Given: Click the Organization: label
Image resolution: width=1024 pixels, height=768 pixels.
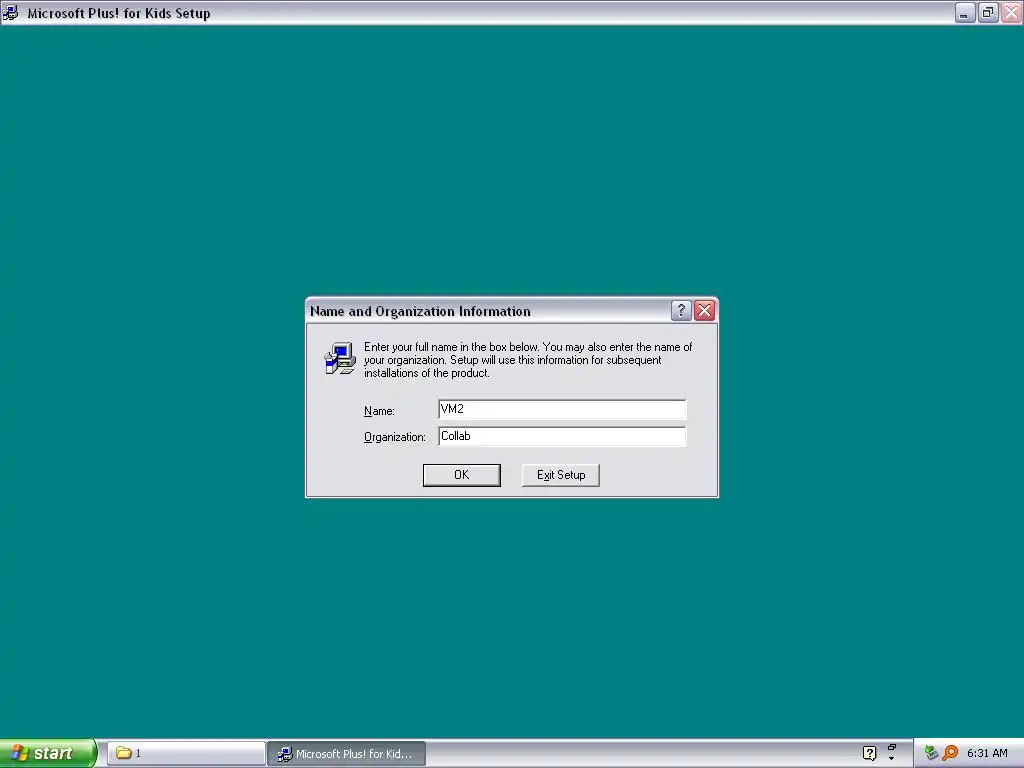Looking at the screenshot, I should (x=394, y=437).
